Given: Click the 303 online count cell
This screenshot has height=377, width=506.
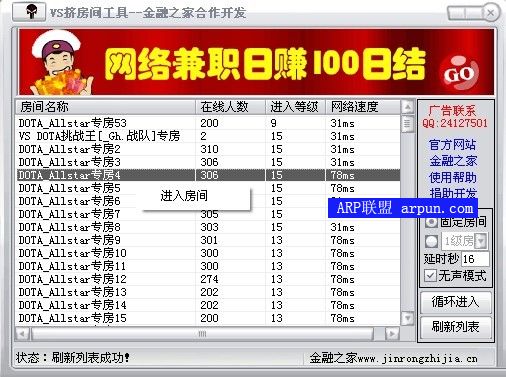Looking at the screenshot, I should point(209,227).
